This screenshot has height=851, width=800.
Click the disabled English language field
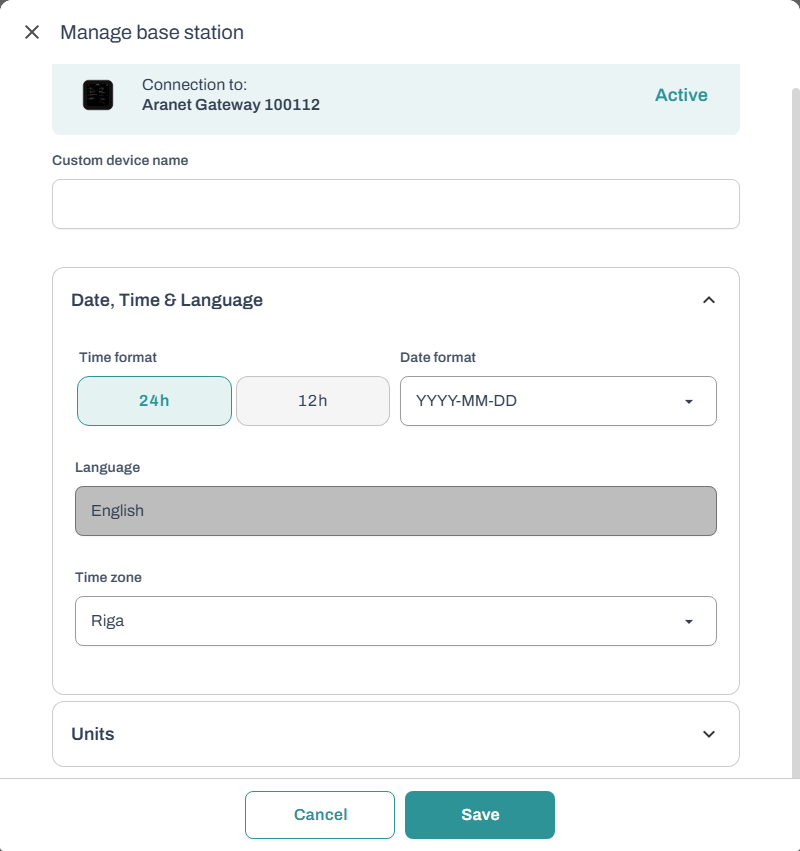[x=395, y=511]
